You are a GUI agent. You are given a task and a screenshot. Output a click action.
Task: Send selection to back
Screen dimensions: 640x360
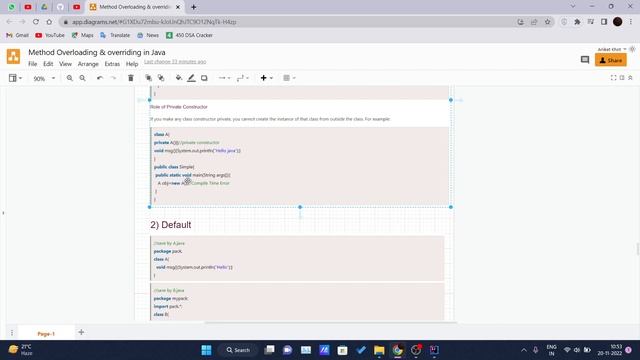click(161, 78)
